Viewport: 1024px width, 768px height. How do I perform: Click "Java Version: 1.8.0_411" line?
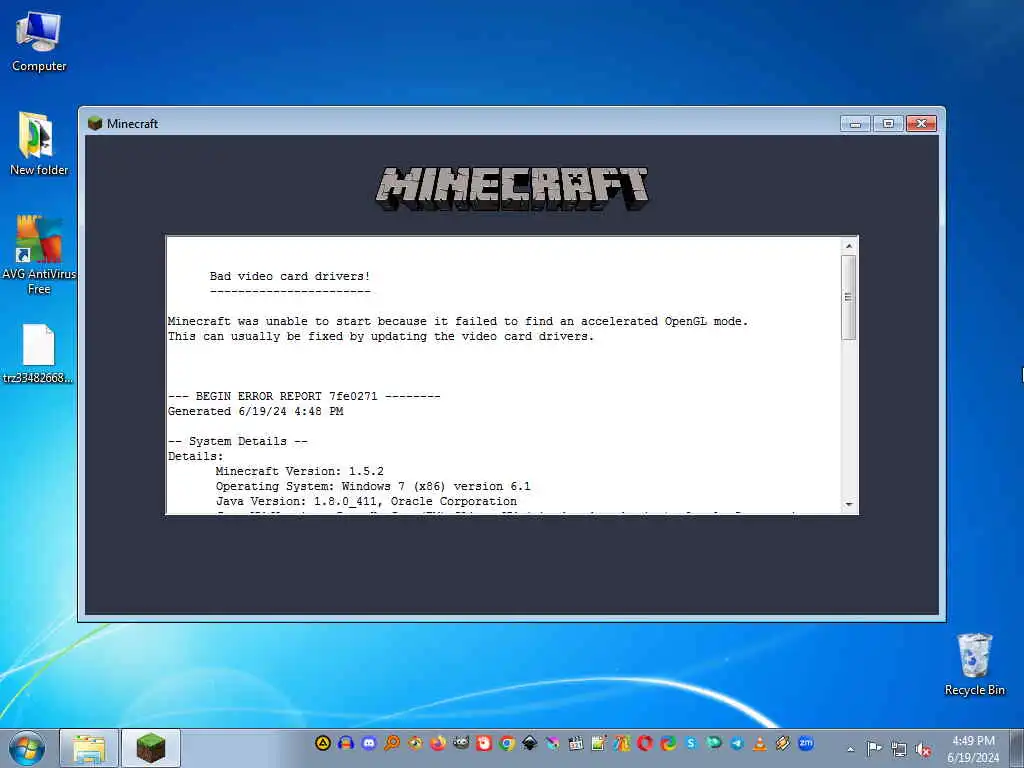(366, 502)
